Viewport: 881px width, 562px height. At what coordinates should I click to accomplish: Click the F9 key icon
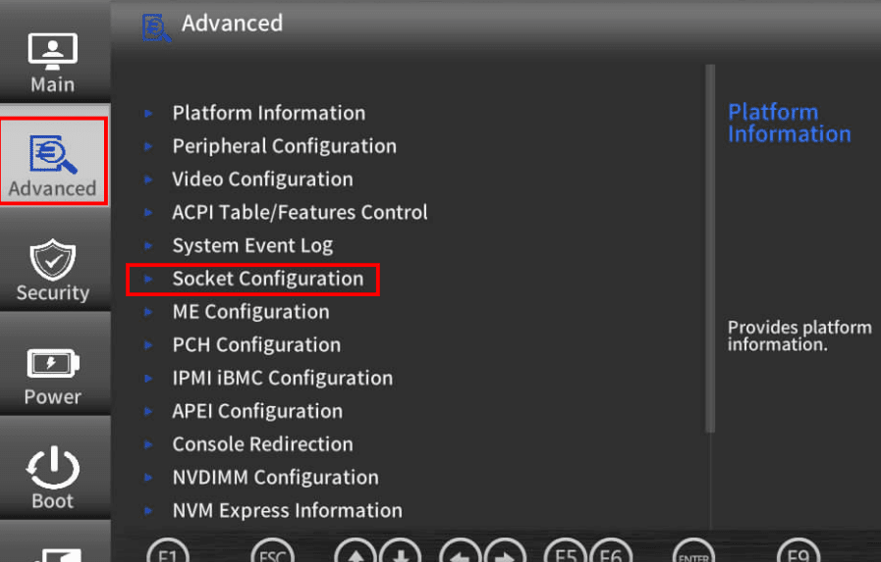[x=798, y=554]
